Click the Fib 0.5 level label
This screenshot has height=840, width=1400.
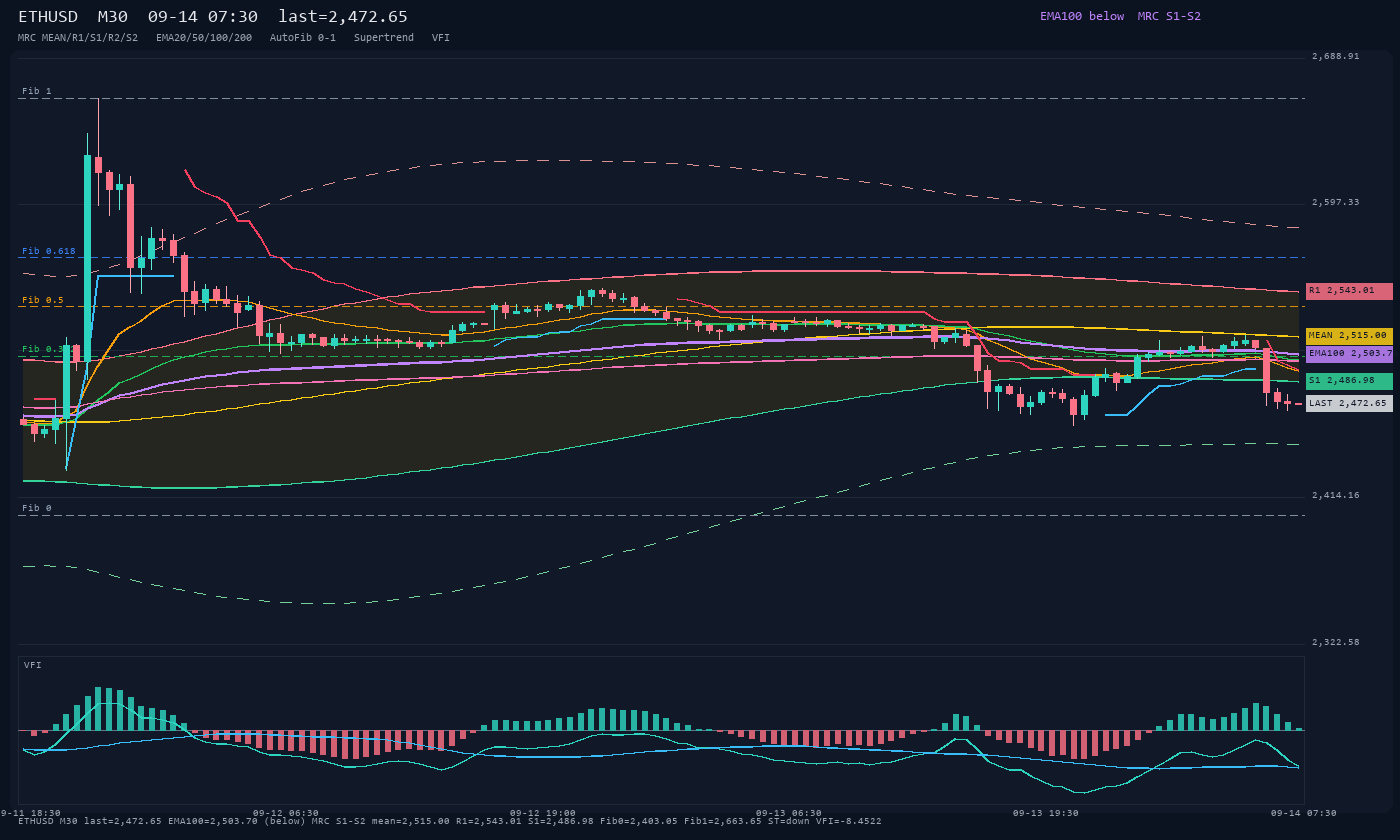pos(43,300)
